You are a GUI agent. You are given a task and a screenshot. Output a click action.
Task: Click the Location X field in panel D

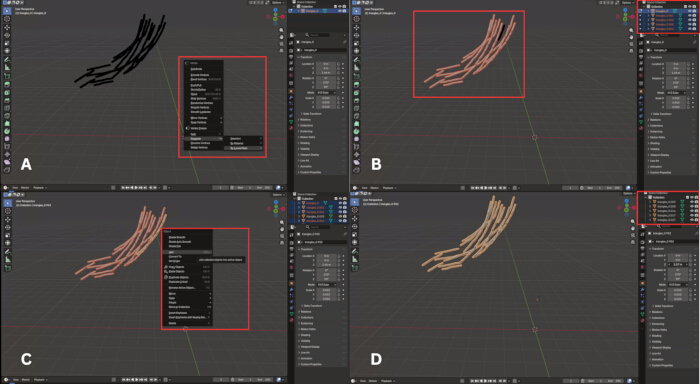678,255
